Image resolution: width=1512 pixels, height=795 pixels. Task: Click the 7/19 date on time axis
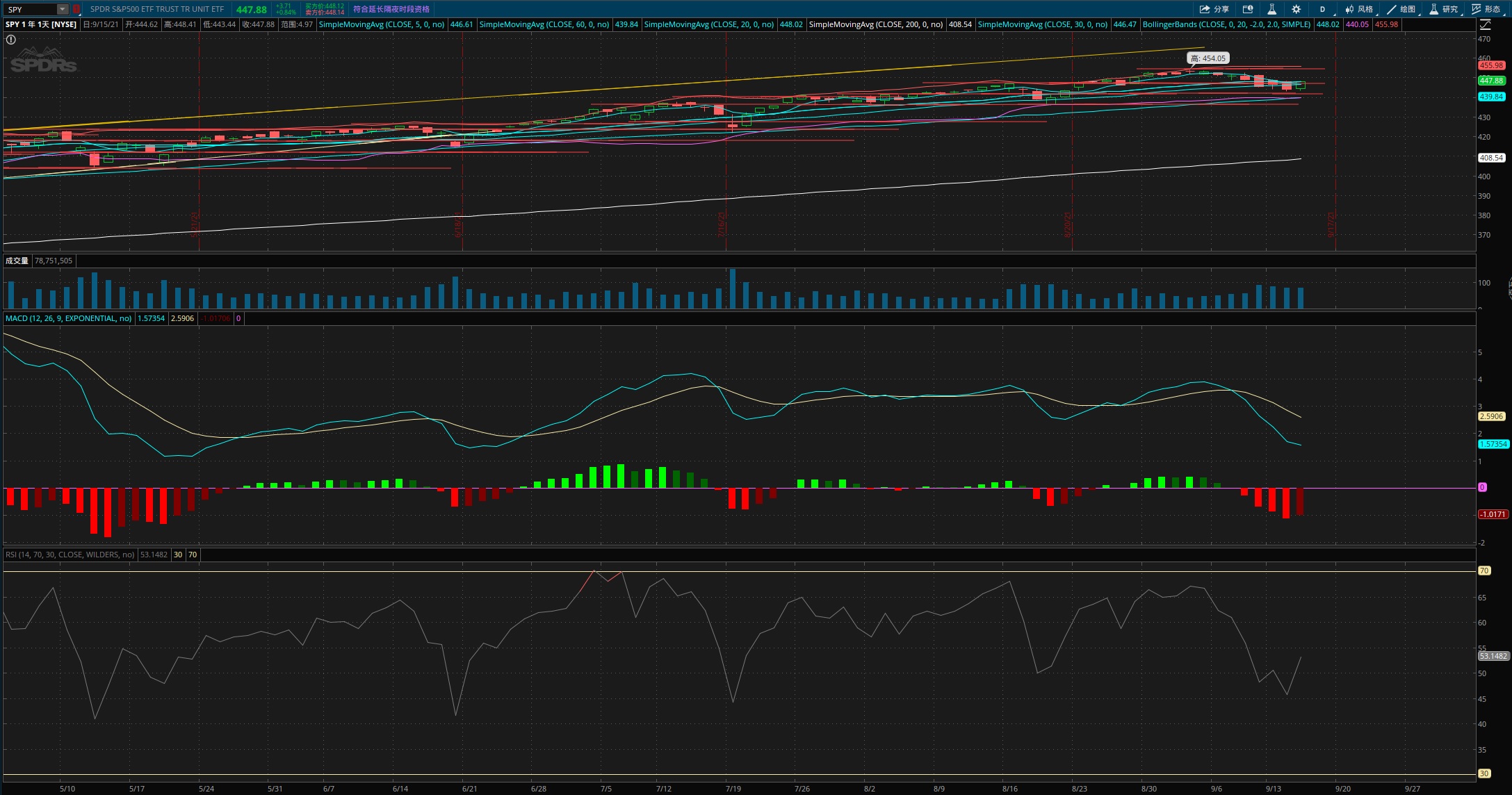[733, 789]
